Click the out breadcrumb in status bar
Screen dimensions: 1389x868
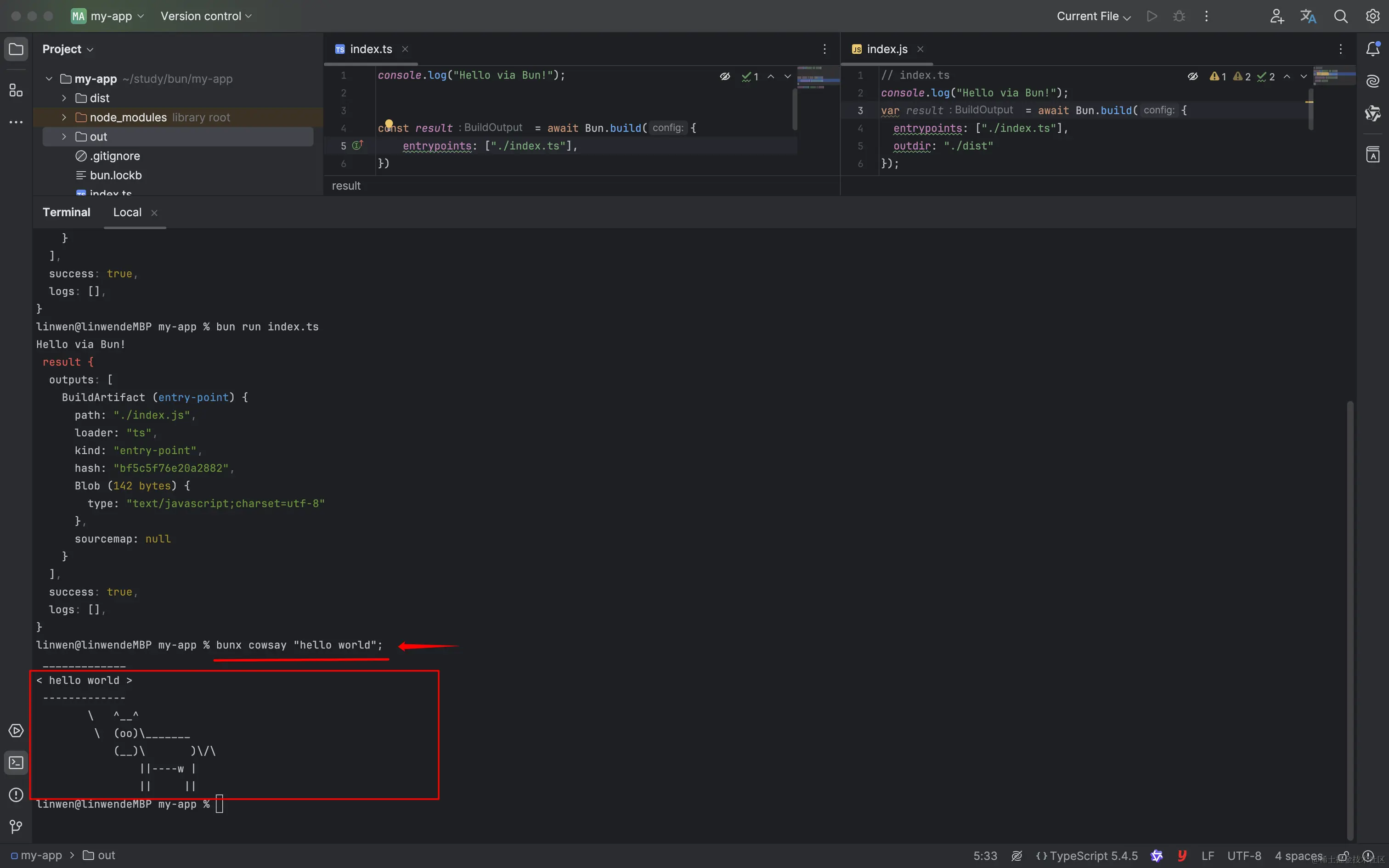[x=99, y=855]
